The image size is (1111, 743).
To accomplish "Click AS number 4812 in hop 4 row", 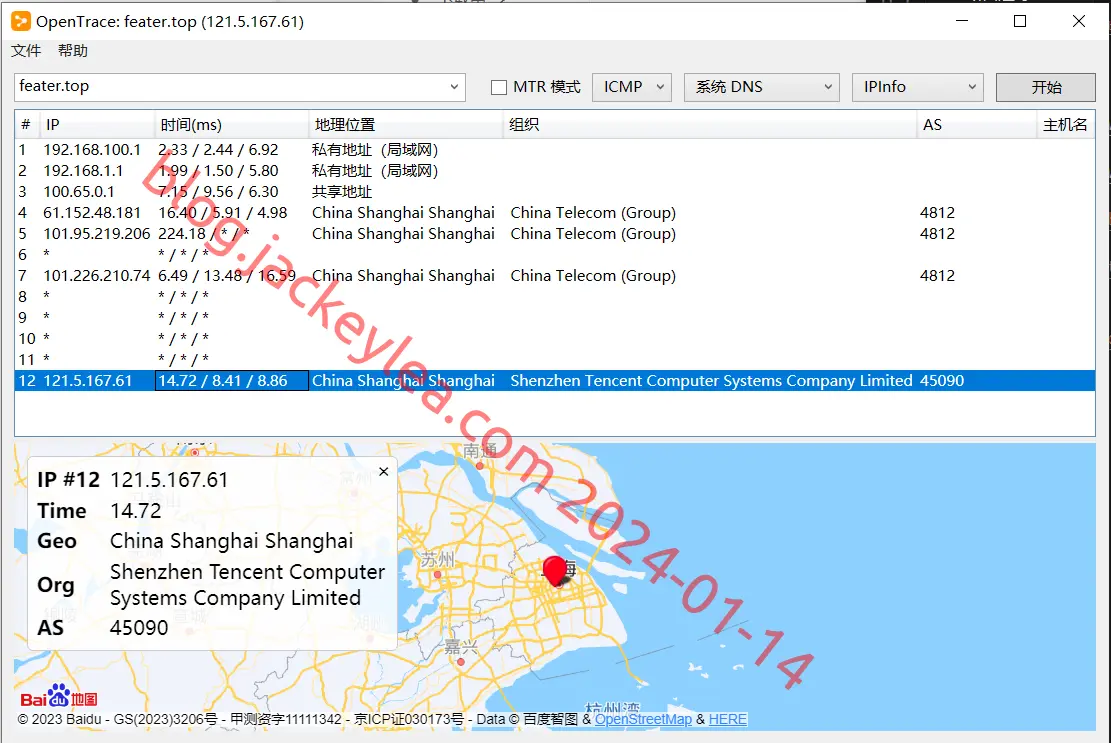I will [937, 212].
